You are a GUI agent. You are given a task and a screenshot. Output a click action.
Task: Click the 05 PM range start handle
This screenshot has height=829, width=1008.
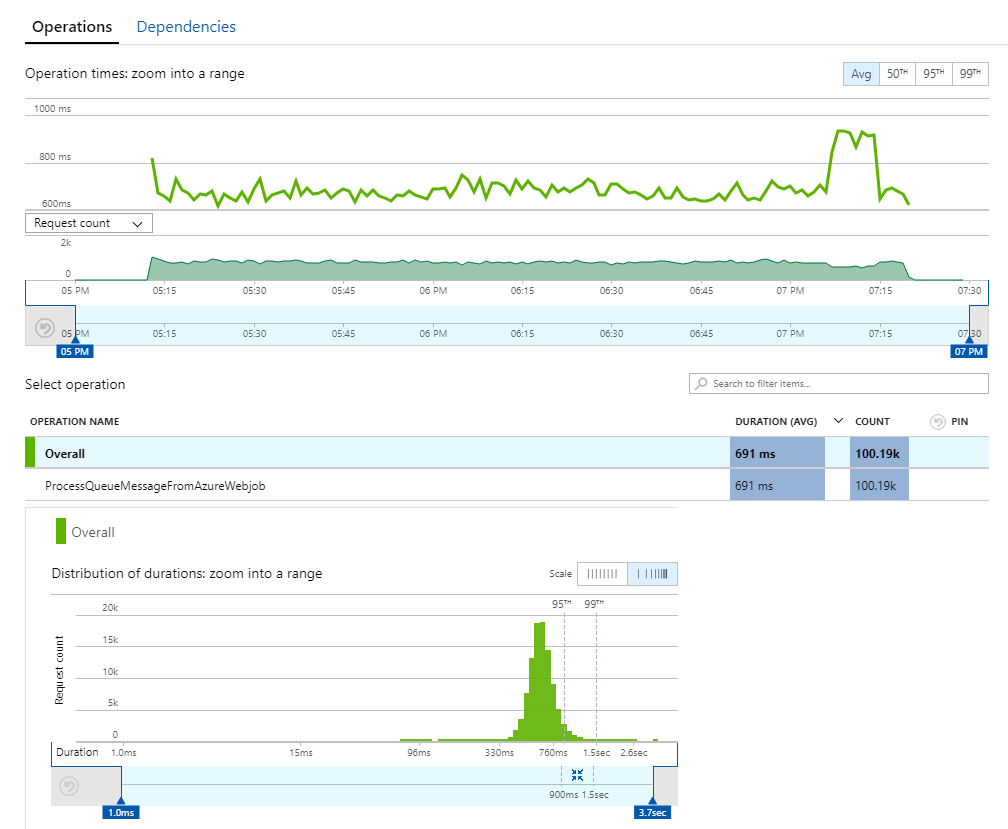75,352
